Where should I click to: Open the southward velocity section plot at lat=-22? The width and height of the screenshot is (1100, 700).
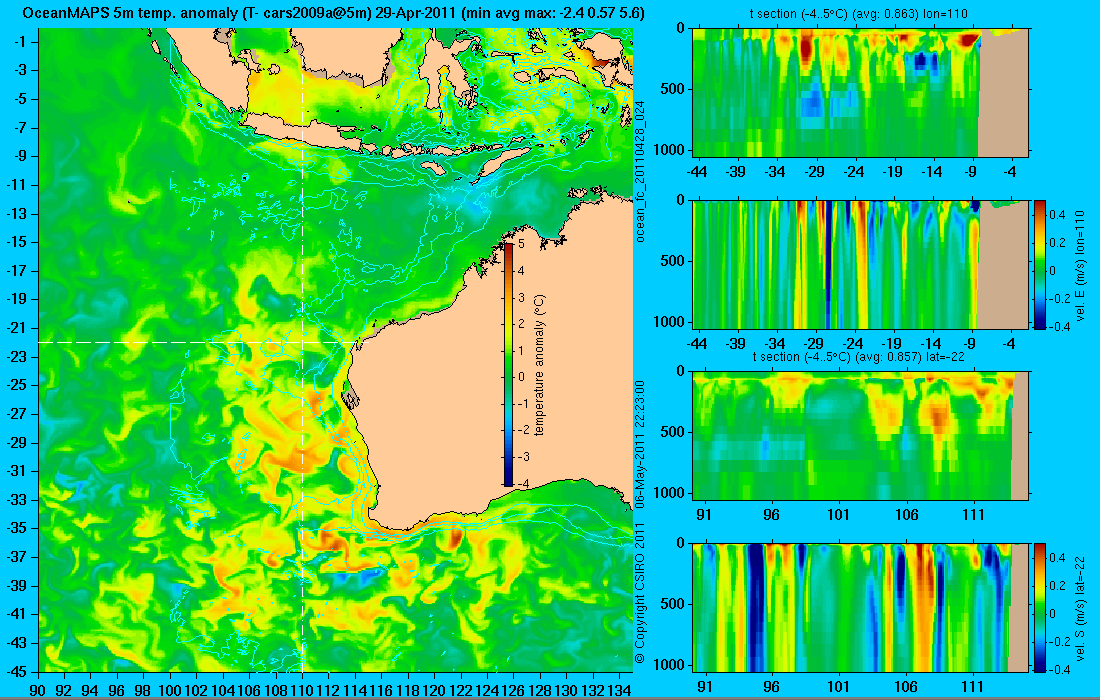pyautogui.click(x=860, y=607)
